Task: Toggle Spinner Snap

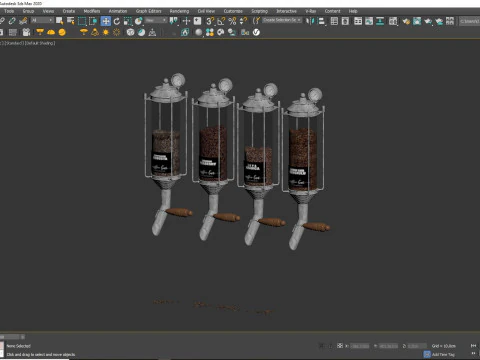Action: (x=244, y=21)
